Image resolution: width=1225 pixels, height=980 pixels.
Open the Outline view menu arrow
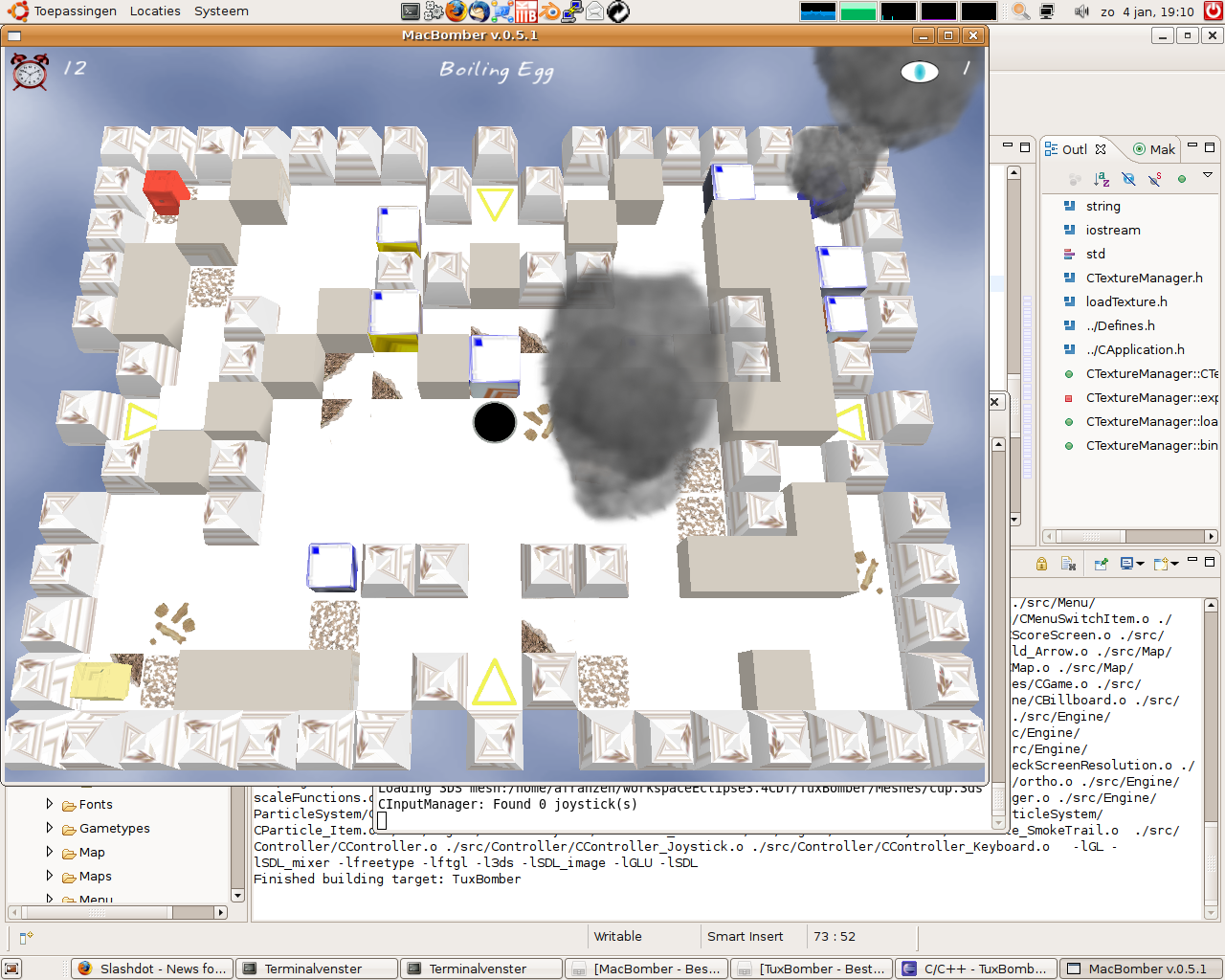(x=1208, y=175)
